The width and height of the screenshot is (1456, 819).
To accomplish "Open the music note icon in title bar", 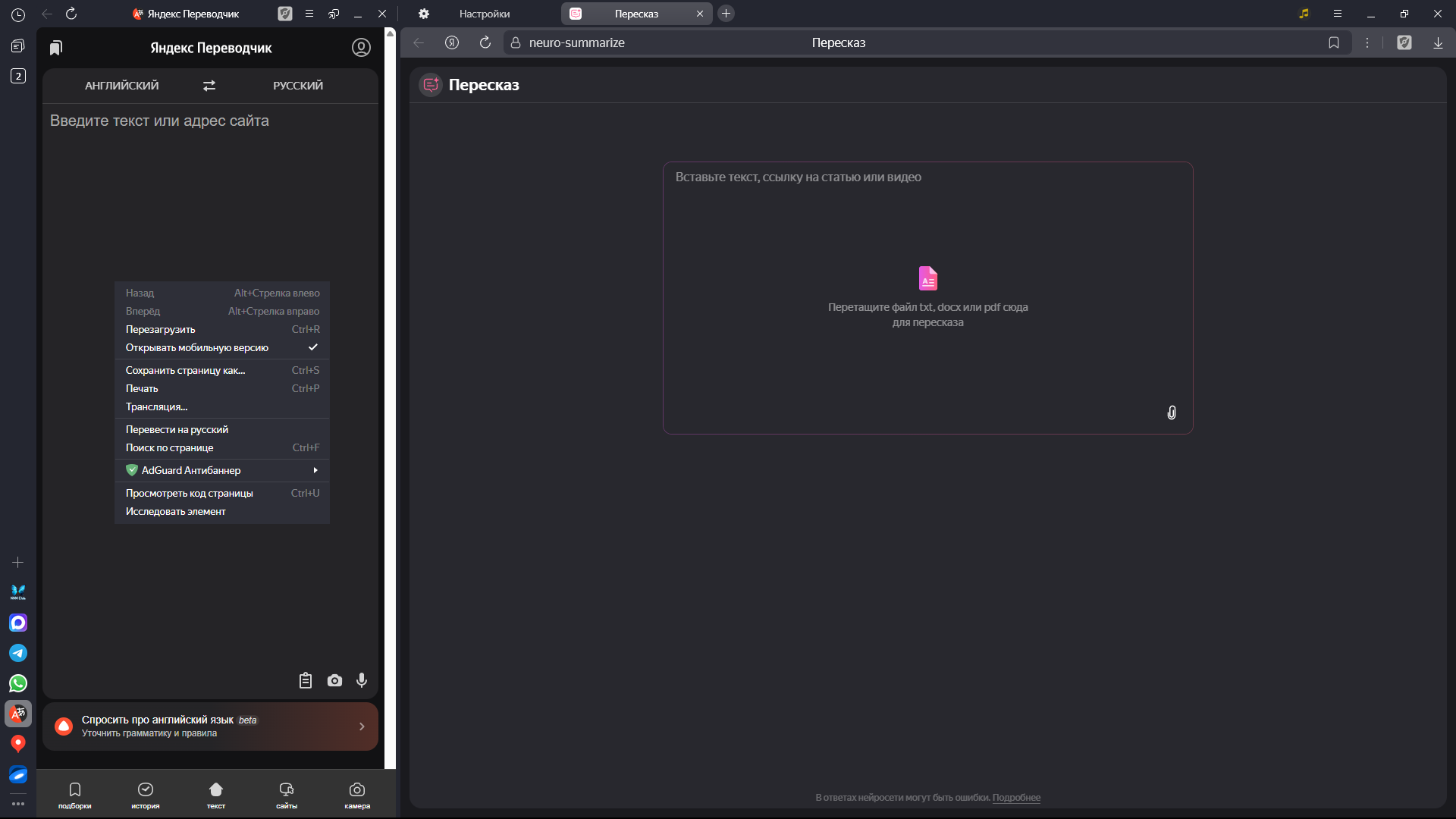I will [1304, 14].
